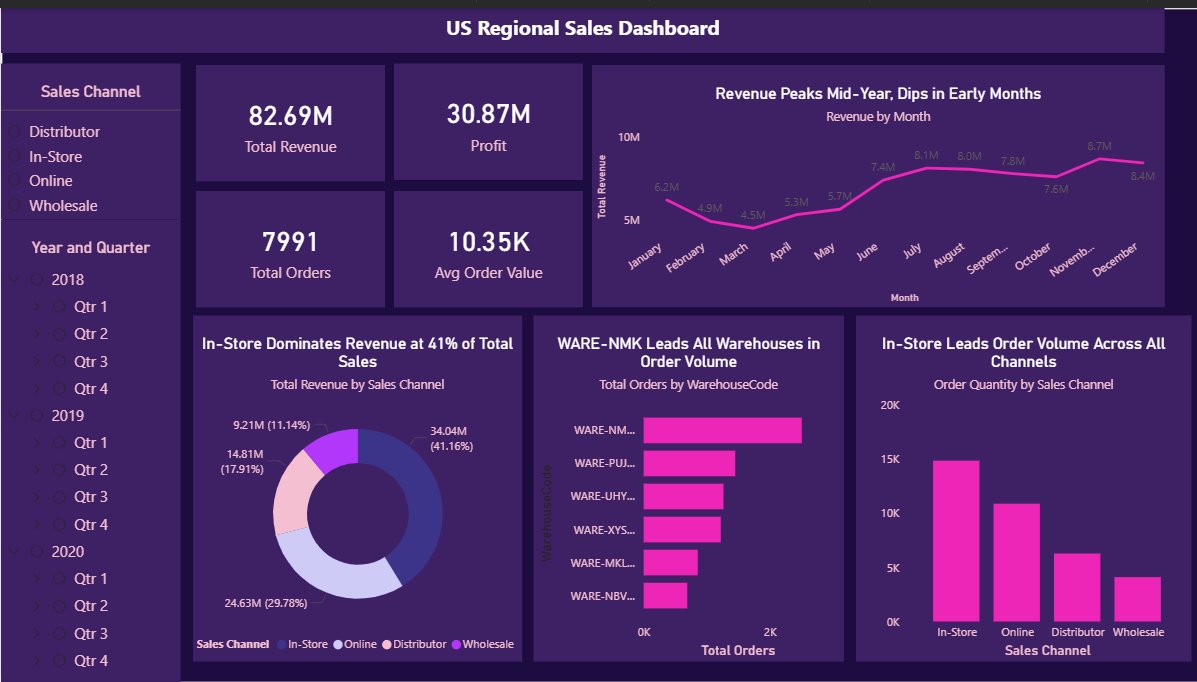Check Qtr 2 under 2020
Image resolution: width=1197 pixels, height=682 pixels.
click(60, 606)
